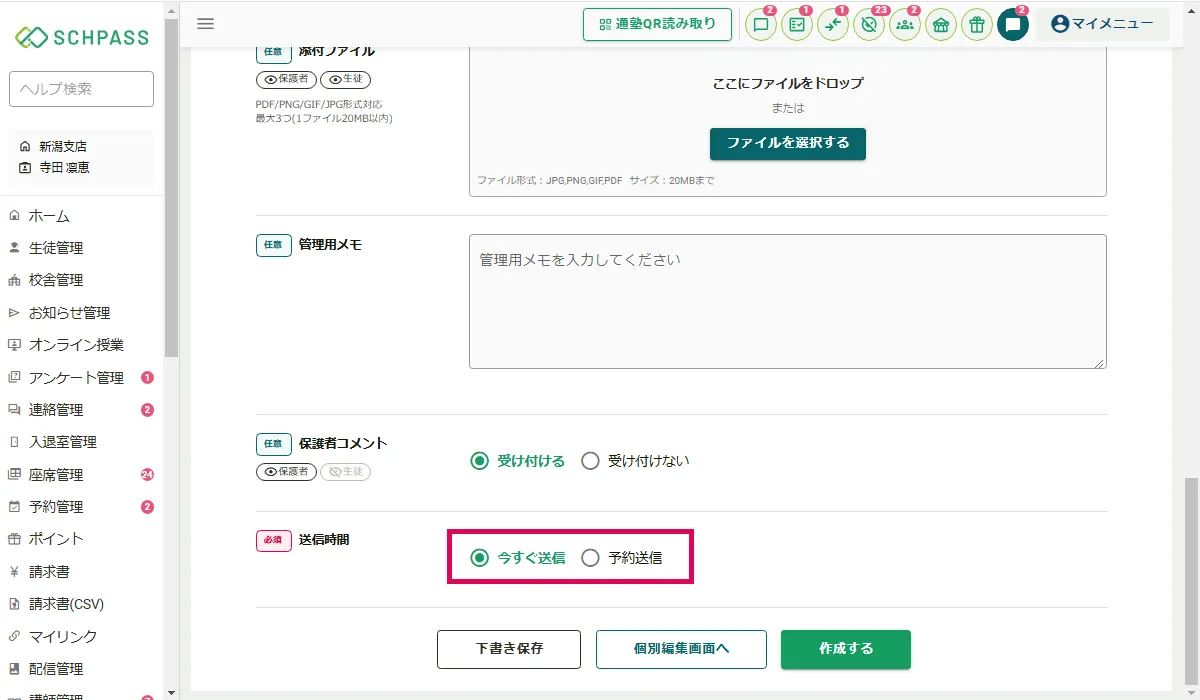The image size is (1200, 700).
Task: Open the speech bubble icon with badge 2
Action: [761, 25]
